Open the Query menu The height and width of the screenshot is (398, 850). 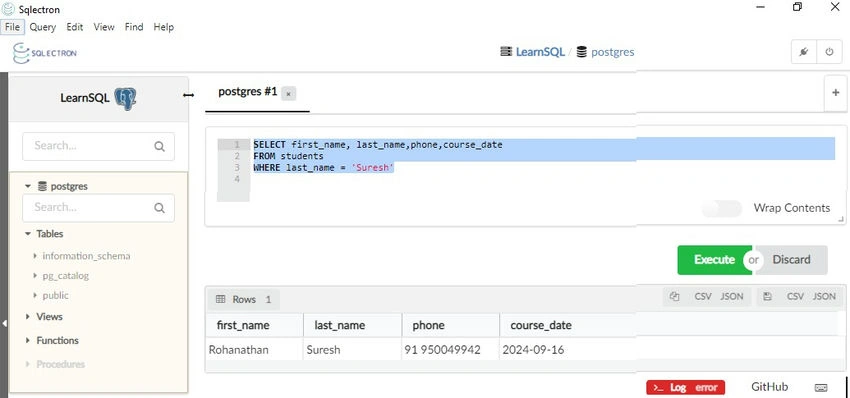[43, 27]
